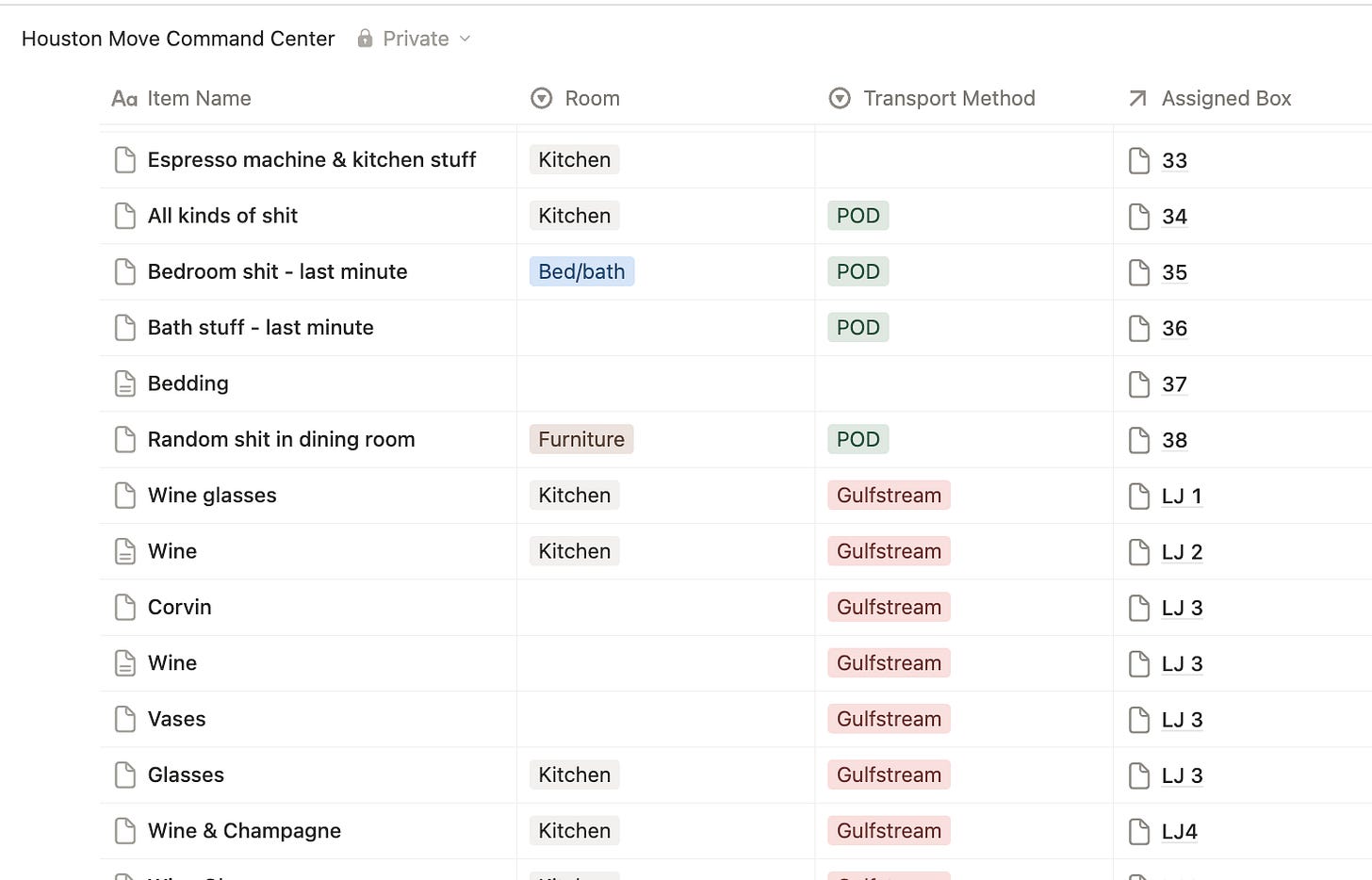Open the Private sharing dropdown chevron
The width and height of the screenshot is (1372, 880).
coord(465,39)
